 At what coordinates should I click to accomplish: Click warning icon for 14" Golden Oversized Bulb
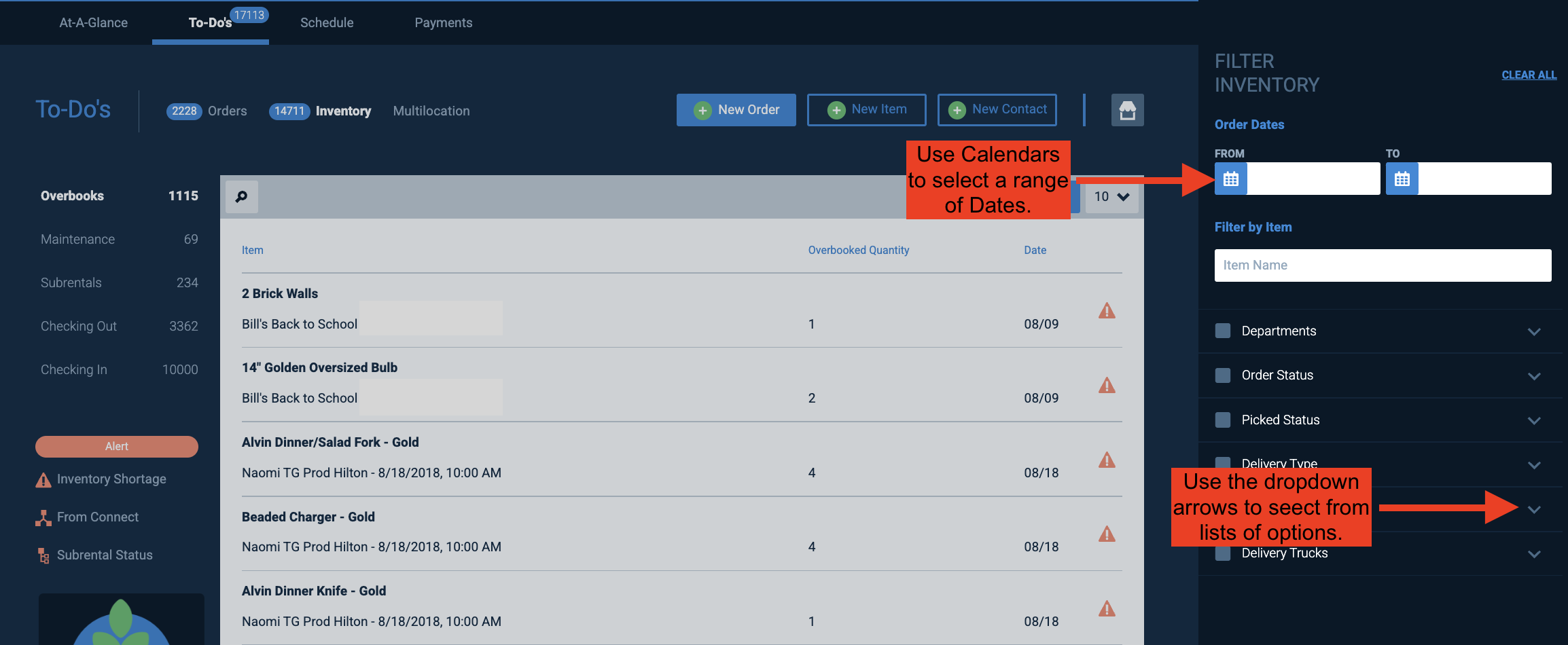(x=1107, y=386)
